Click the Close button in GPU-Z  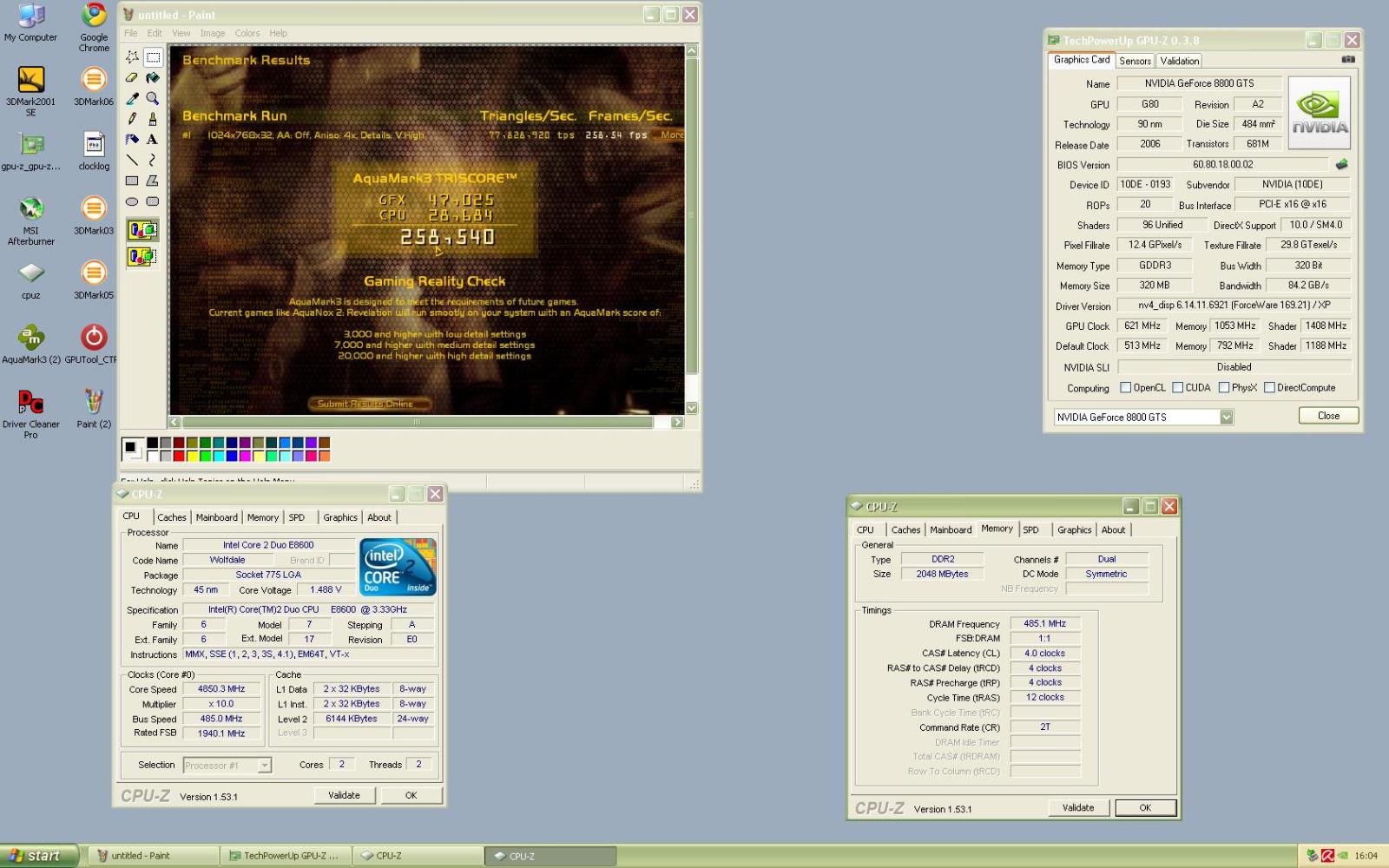tap(1328, 416)
